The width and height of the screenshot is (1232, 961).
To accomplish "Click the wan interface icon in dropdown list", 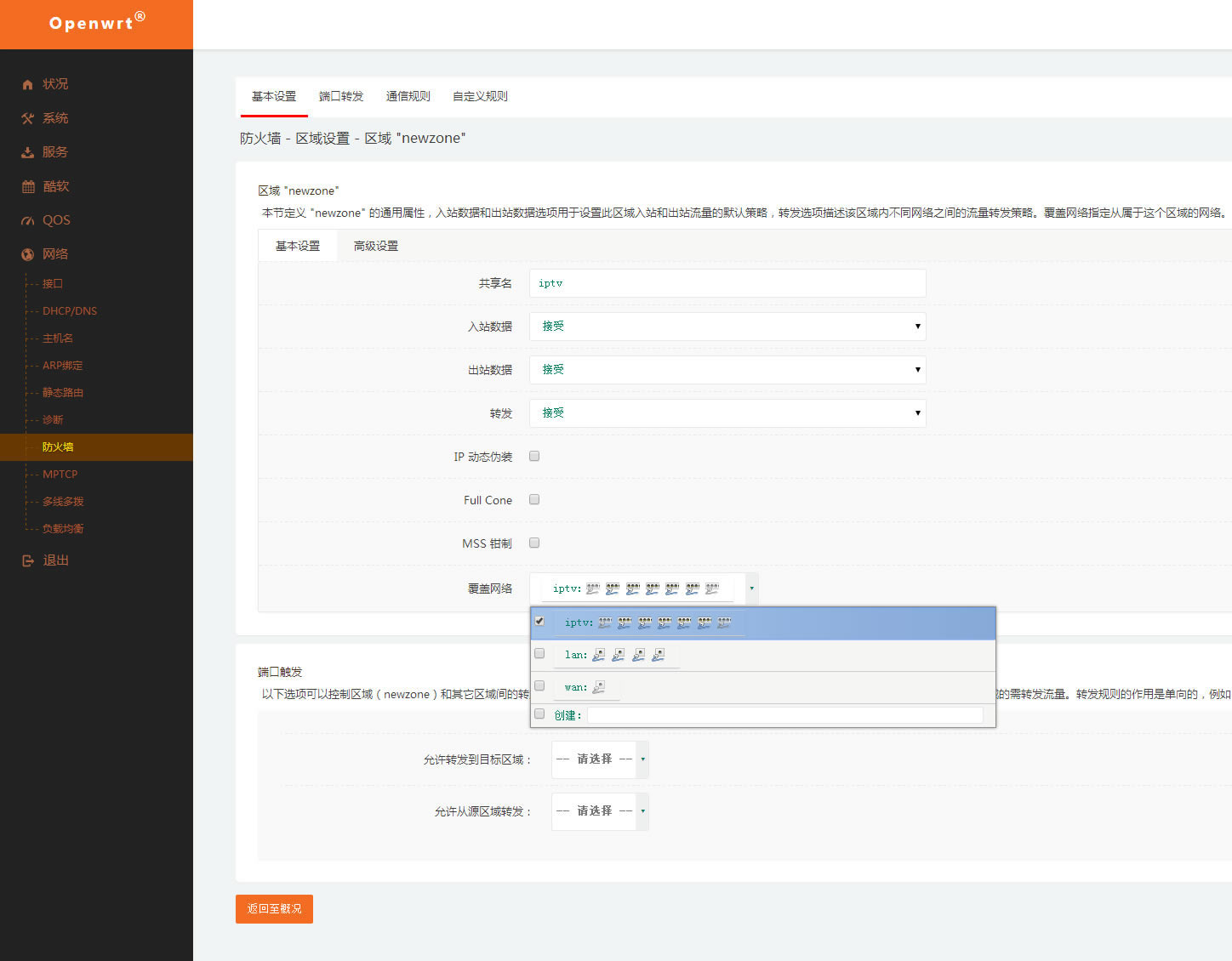I will (599, 687).
